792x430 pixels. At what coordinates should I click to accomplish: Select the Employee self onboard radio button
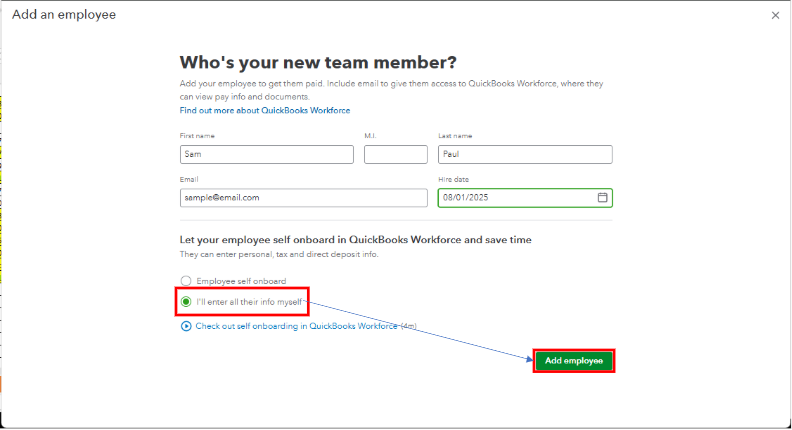coord(186,281)
